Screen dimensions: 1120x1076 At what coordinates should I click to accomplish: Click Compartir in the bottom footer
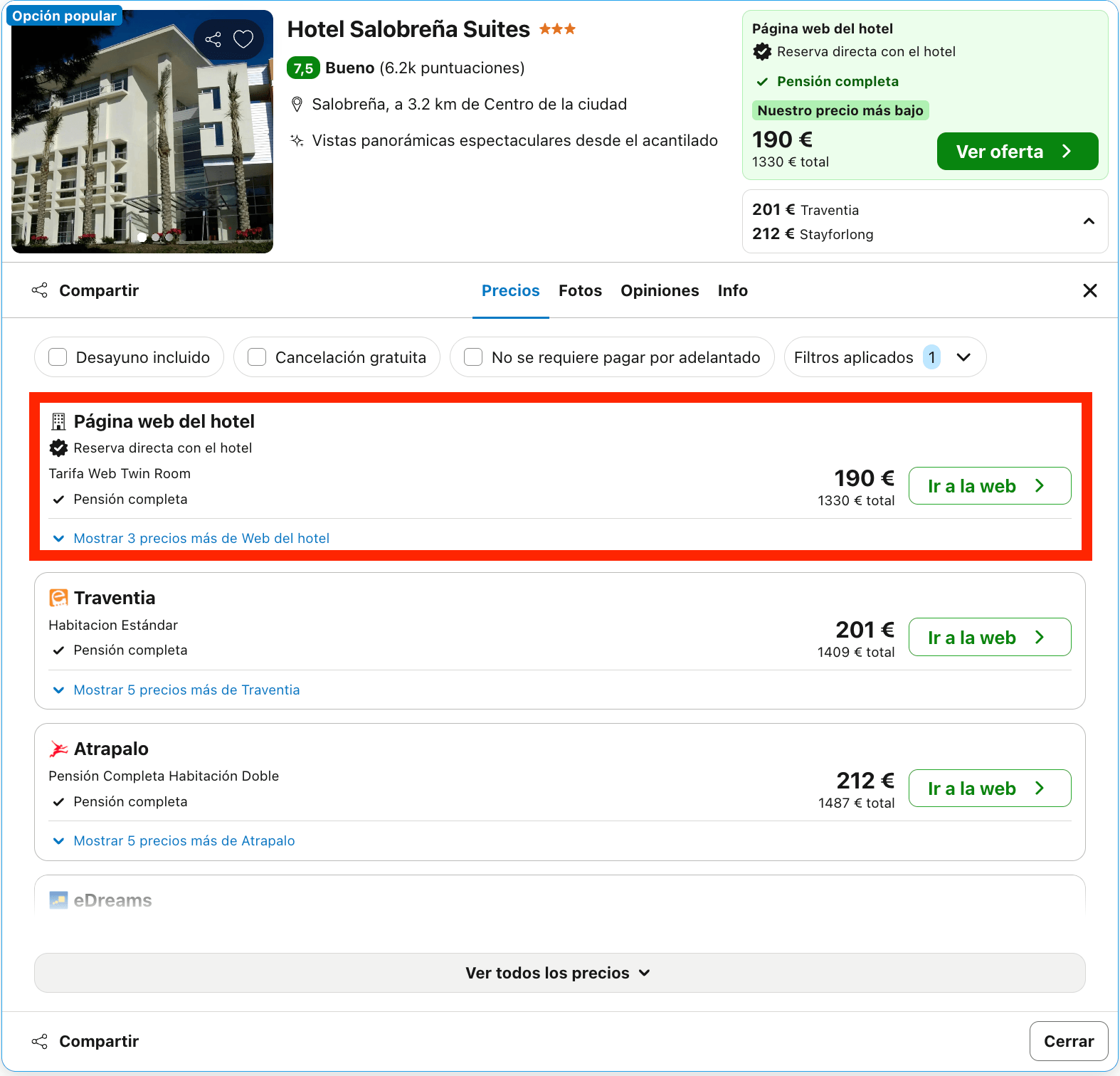85,1041
